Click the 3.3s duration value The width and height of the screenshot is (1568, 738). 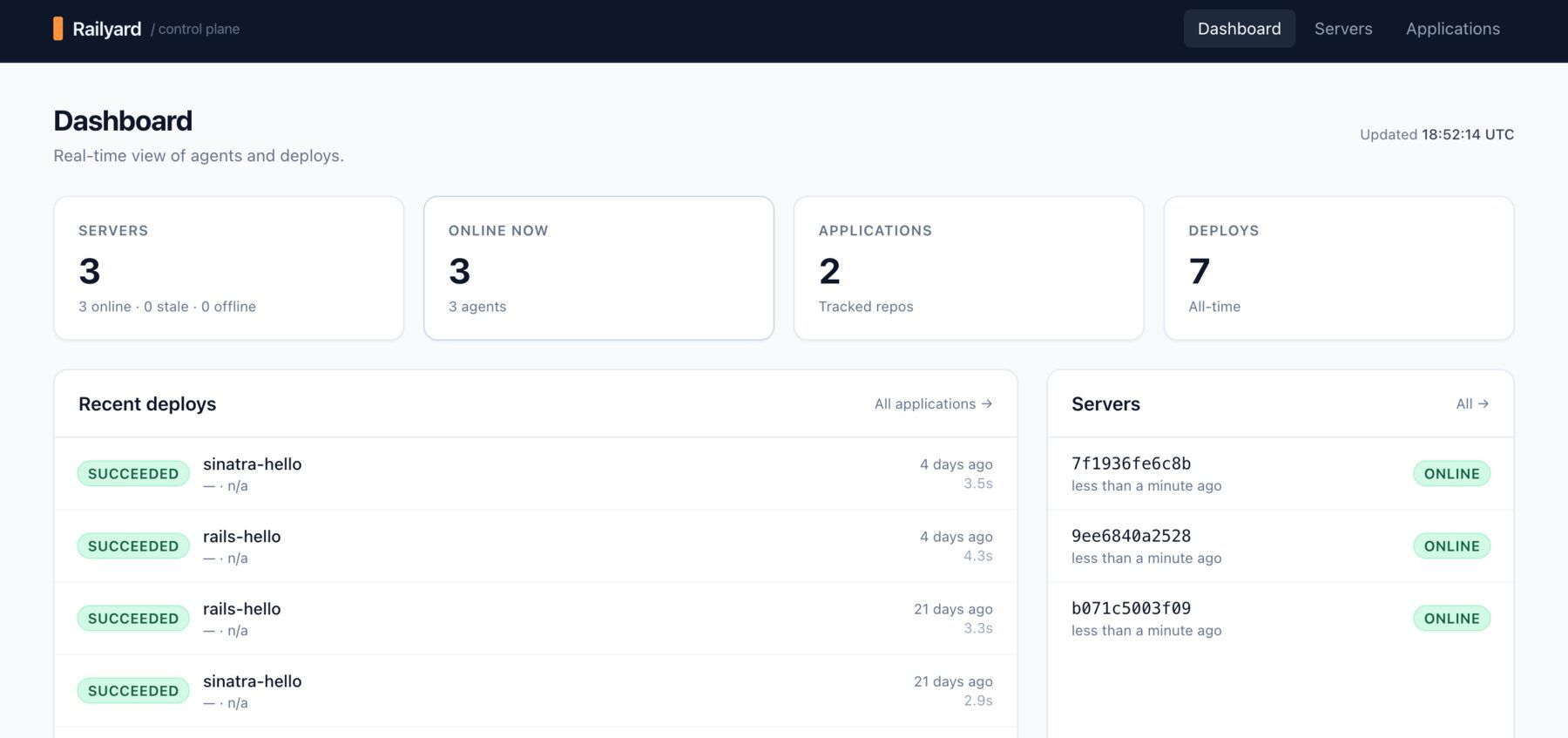pyautogui.click(x=977, y=628)
